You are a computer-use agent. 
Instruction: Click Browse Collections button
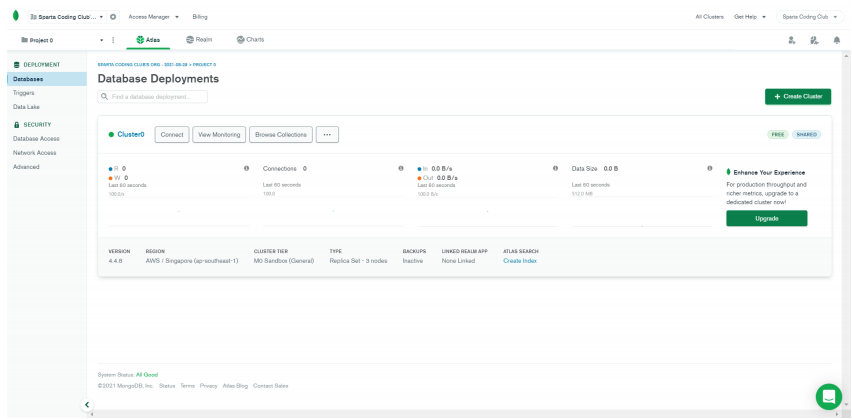click(x=281, y=135)
